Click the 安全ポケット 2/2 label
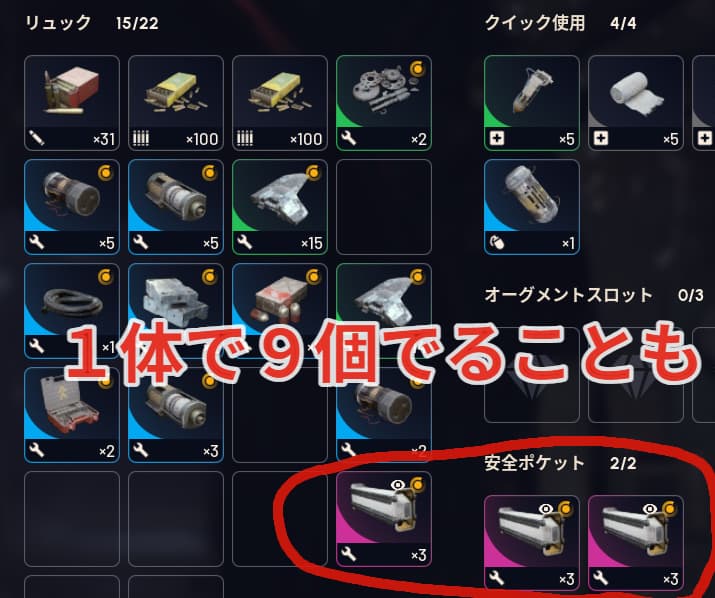This screenshot has width=715, height=598. [560, 463]
